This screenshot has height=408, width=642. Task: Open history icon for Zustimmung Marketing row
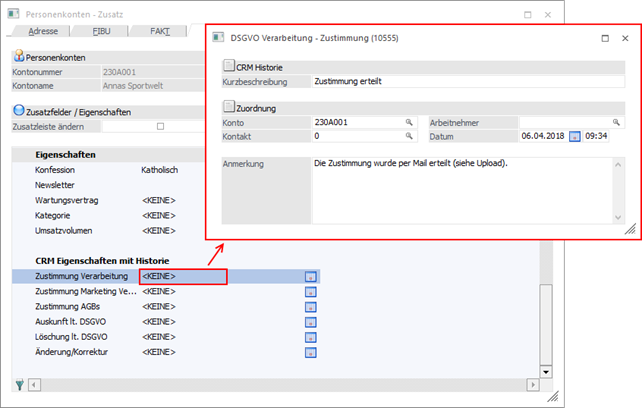point(310,292)
